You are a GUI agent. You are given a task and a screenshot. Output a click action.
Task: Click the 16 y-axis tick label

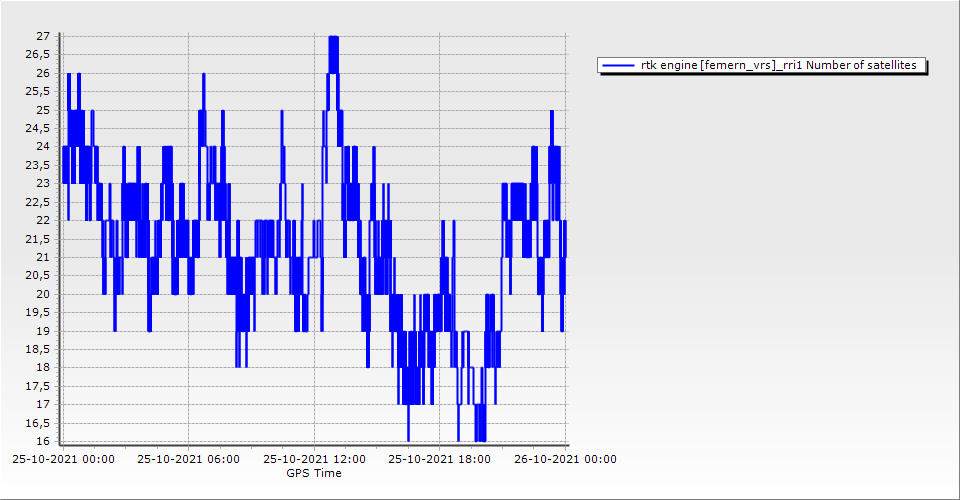[42, 442]
